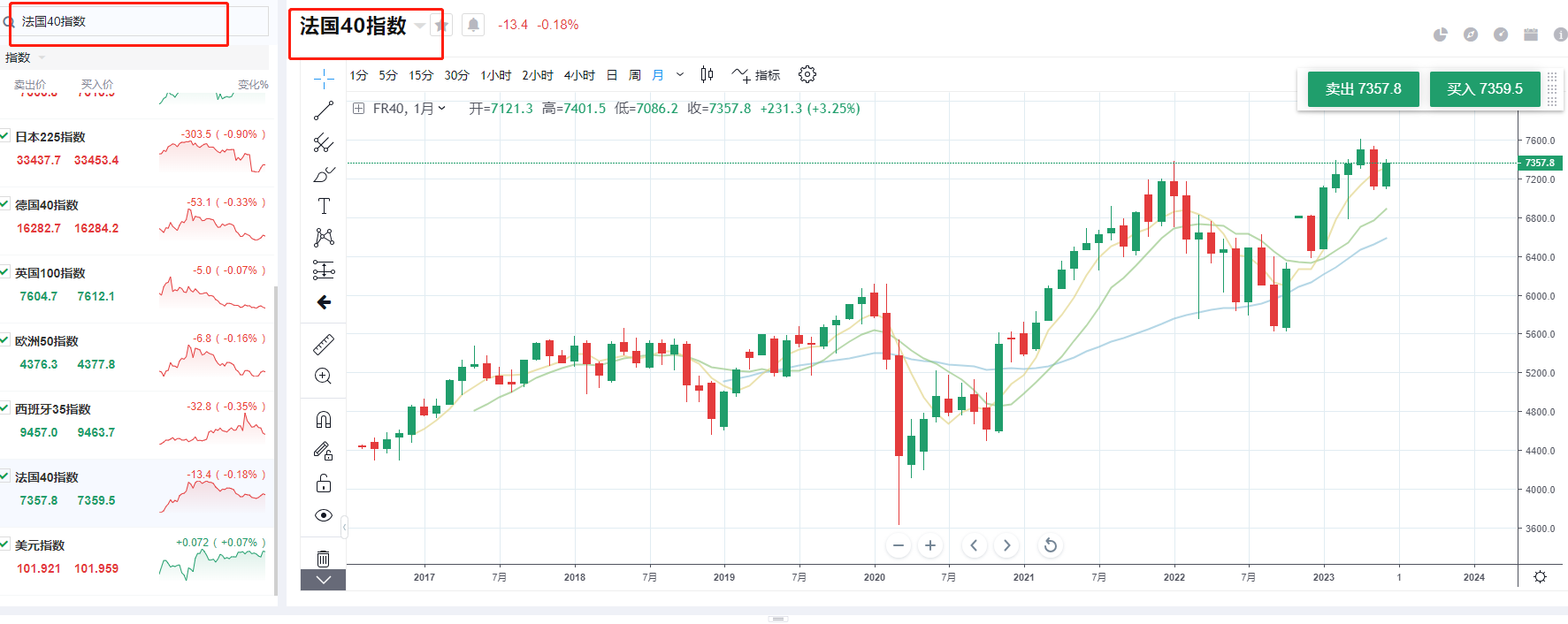Select the text annotation tool
The width and height of the screenshot is (1568, 624).
[324, 206]
